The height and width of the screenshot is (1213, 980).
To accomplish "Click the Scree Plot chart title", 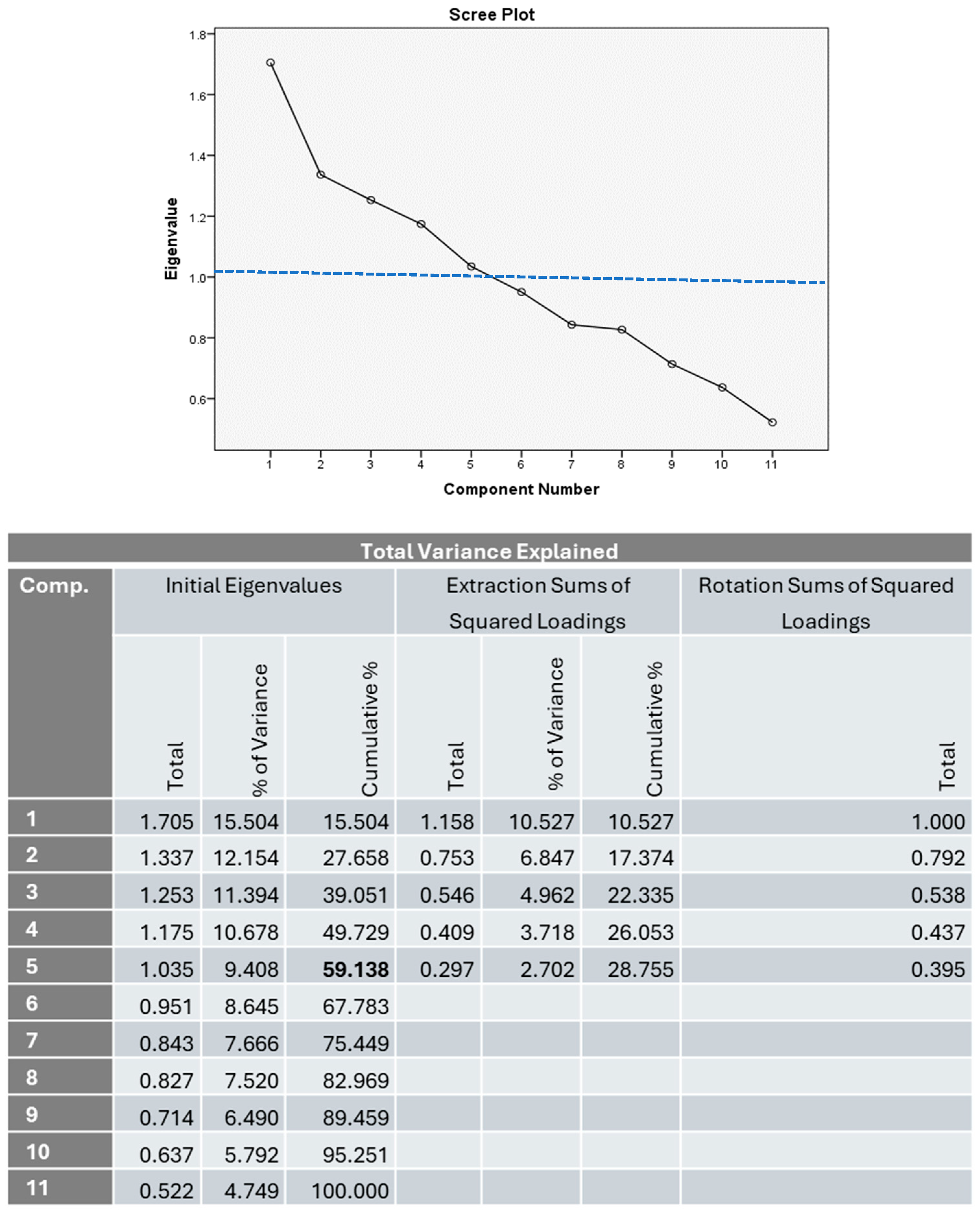I will click(491, 15).
